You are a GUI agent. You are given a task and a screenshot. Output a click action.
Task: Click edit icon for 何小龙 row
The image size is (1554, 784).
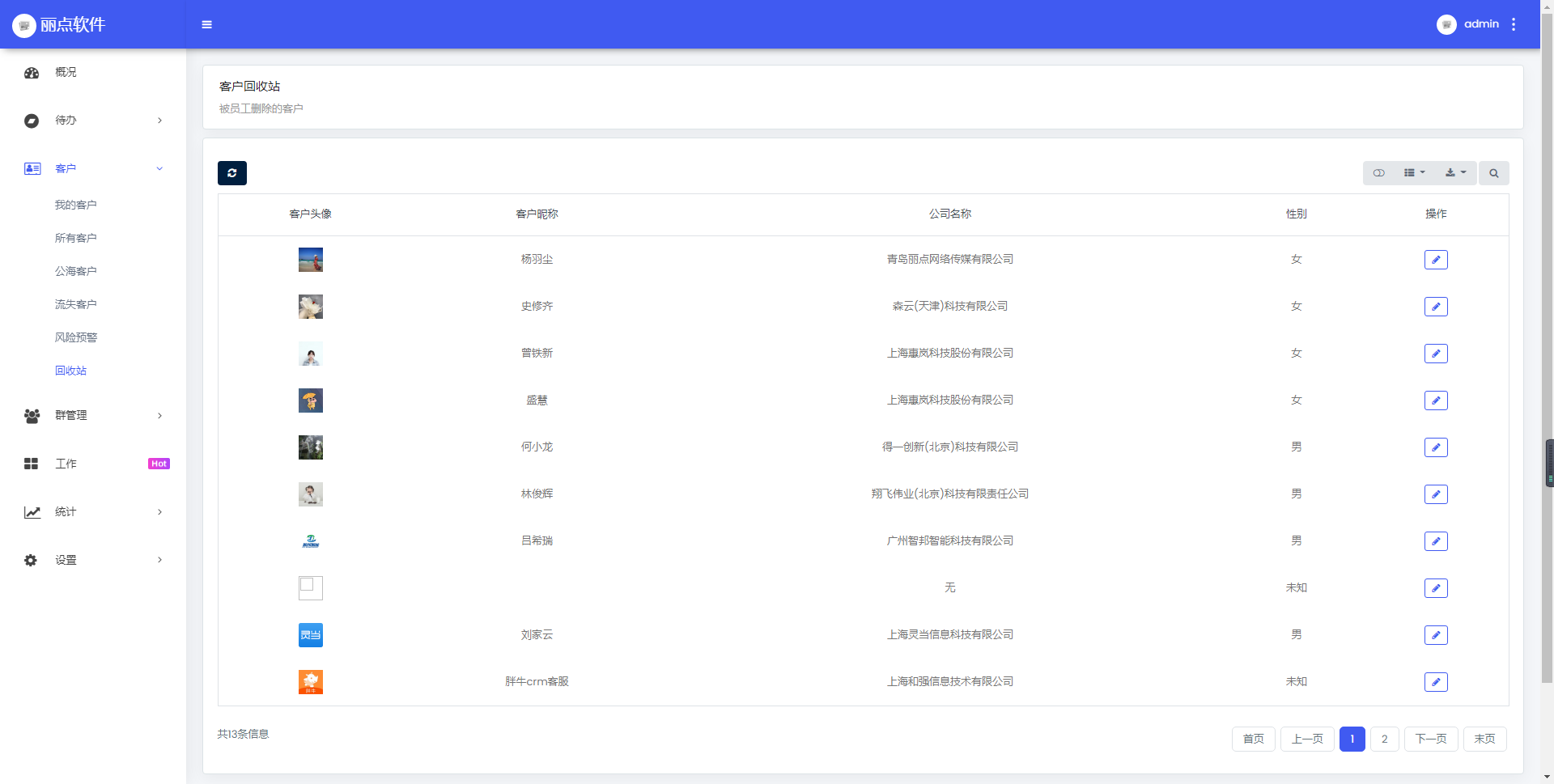(x=1436, y=447)
